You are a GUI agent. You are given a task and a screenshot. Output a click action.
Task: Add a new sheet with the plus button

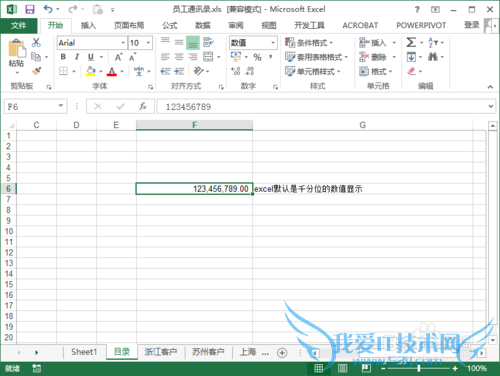pyautogui.click(x=282, y=352)
